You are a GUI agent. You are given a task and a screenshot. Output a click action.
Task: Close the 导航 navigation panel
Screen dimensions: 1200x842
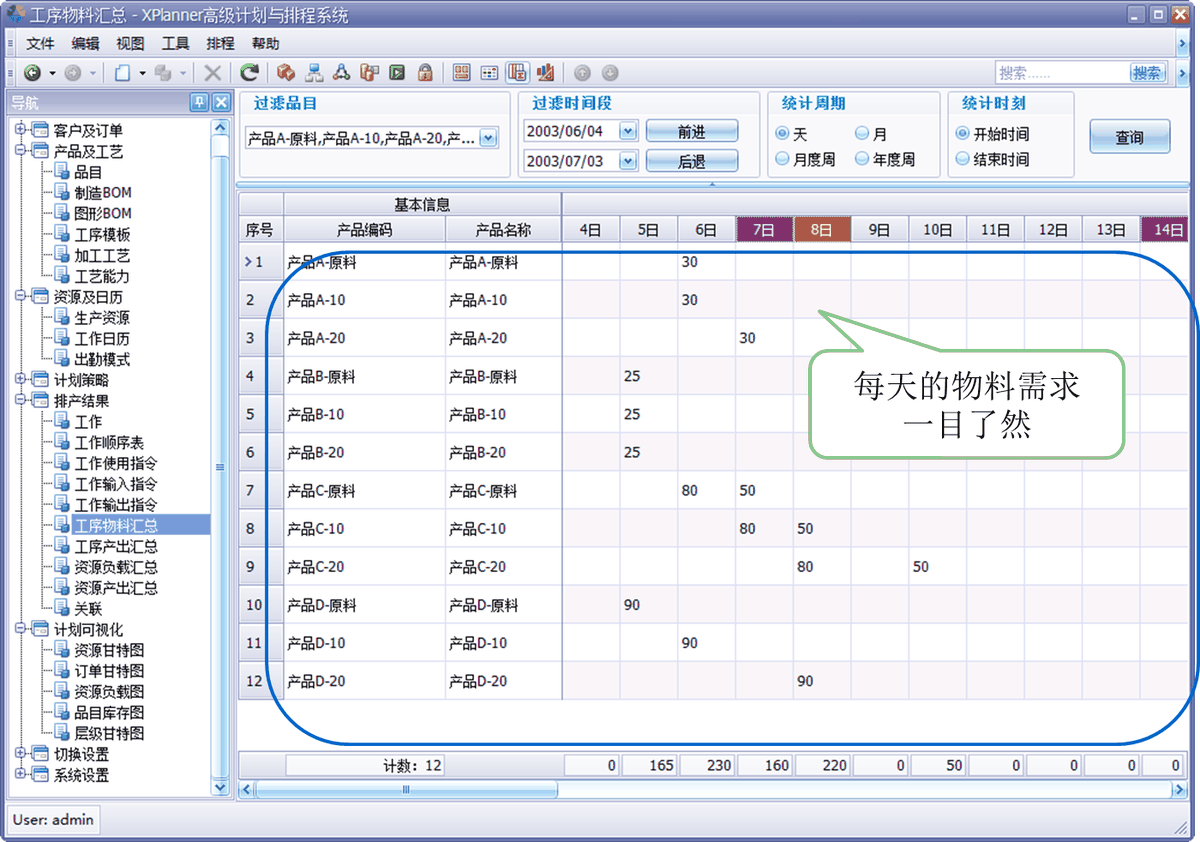(x=221, y=102)
